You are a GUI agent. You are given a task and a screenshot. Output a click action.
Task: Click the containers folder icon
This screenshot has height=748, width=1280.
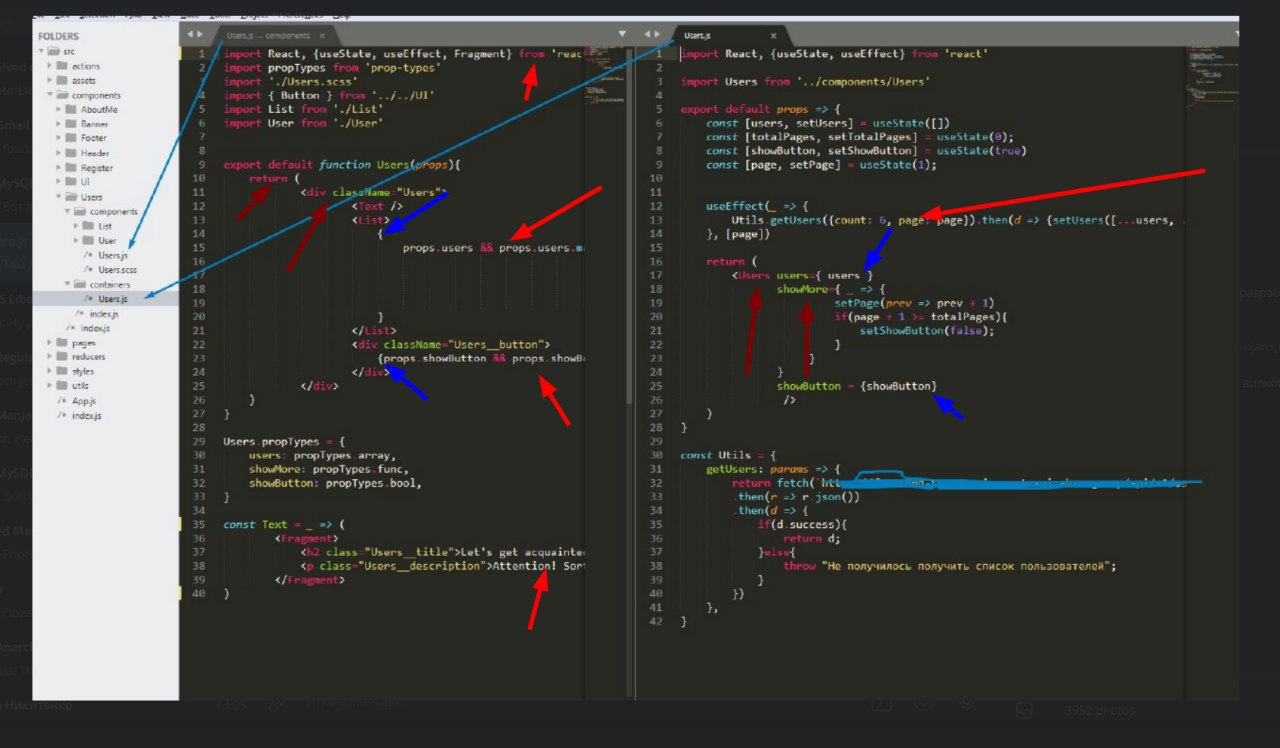coord(80,284)
